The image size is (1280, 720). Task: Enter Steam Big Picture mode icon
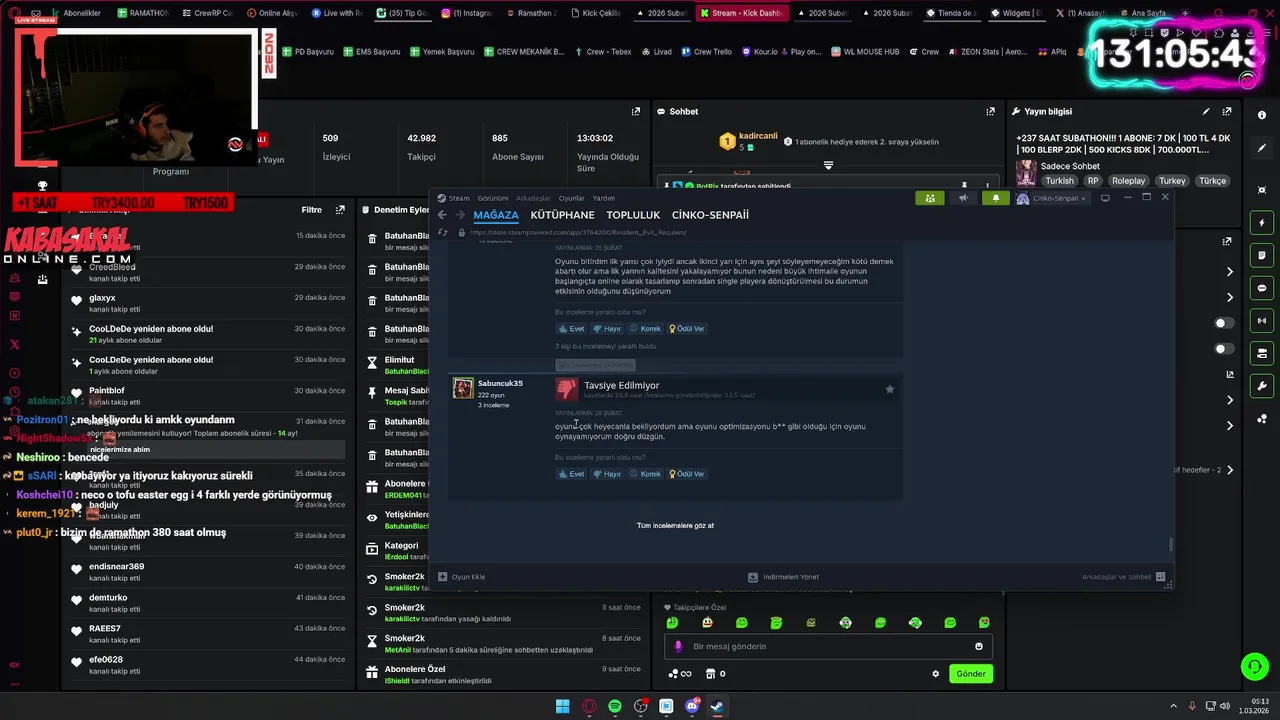1105,198
